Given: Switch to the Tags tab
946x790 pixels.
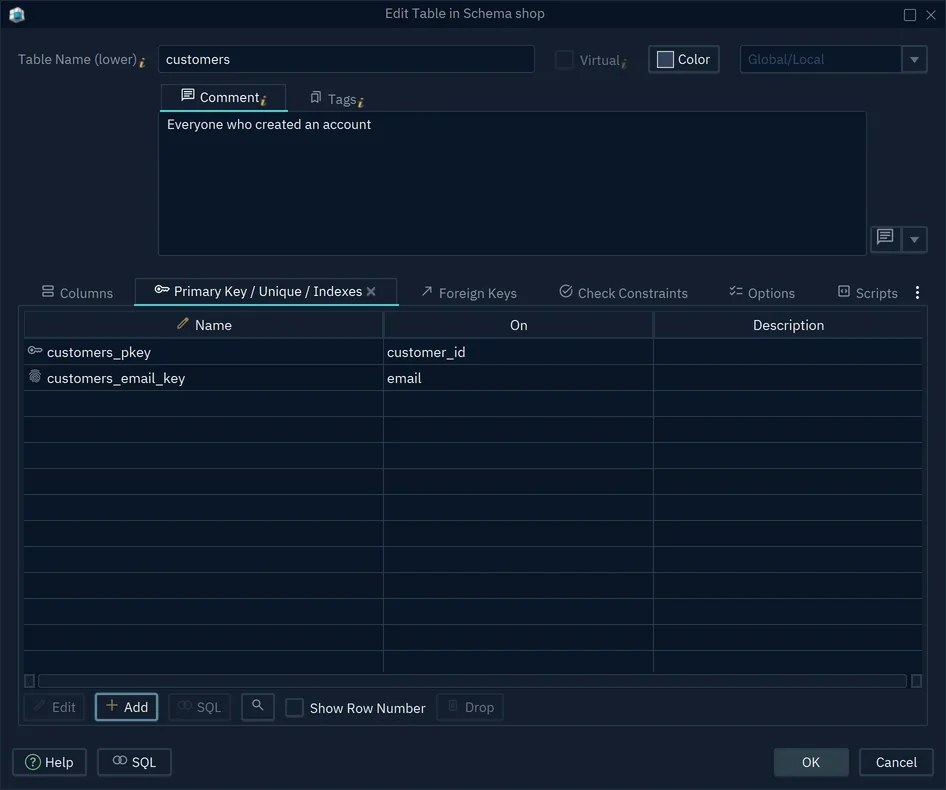Looking at the screenshot, I should (x=337, y=99).
